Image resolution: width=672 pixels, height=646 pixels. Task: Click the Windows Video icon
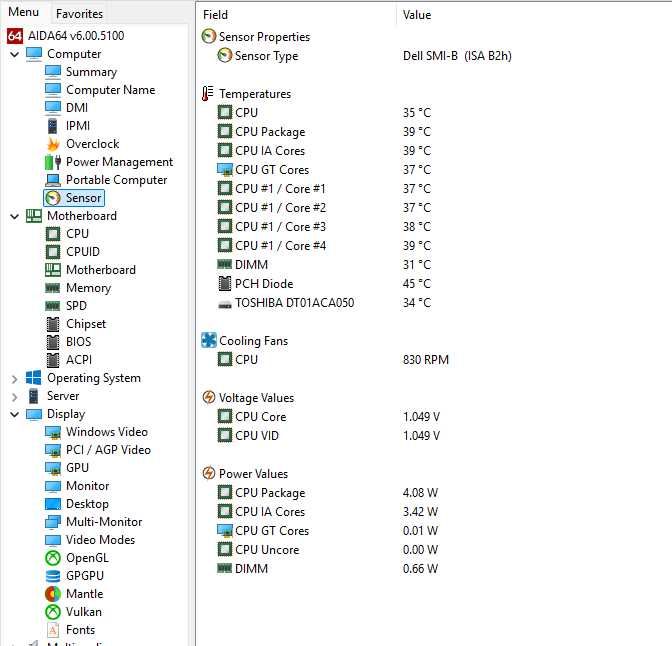(53, 432)
